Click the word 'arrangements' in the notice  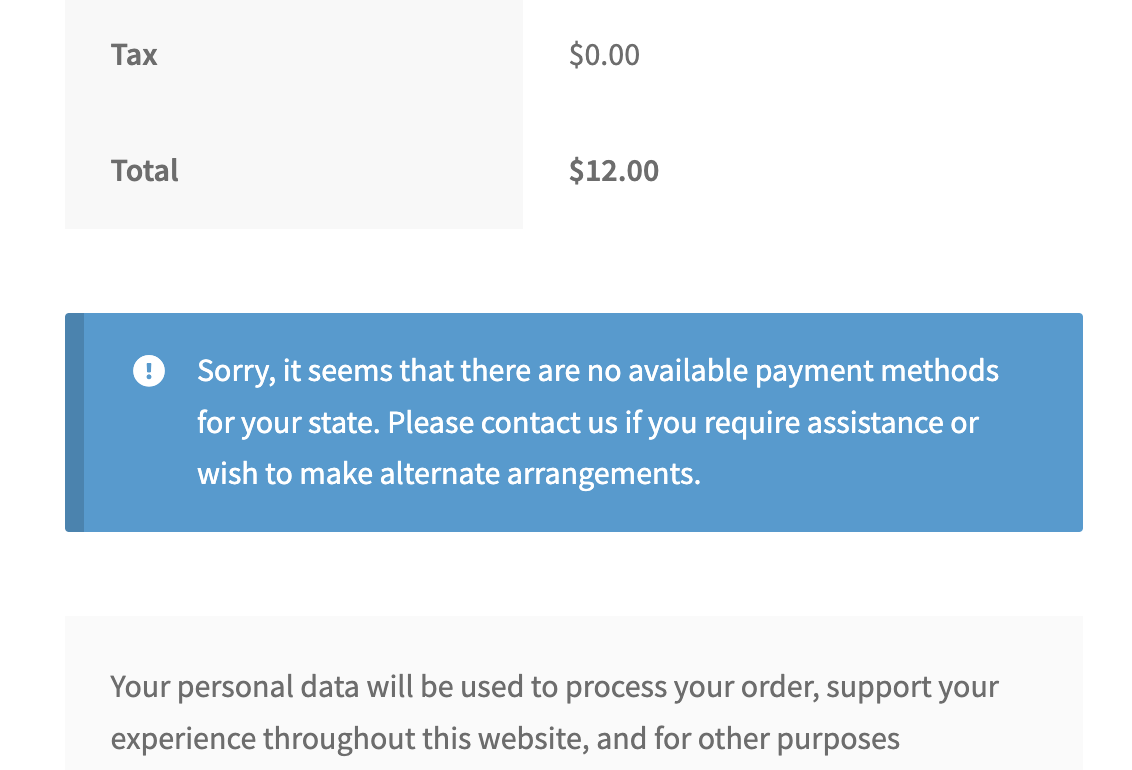pos(604,475)
